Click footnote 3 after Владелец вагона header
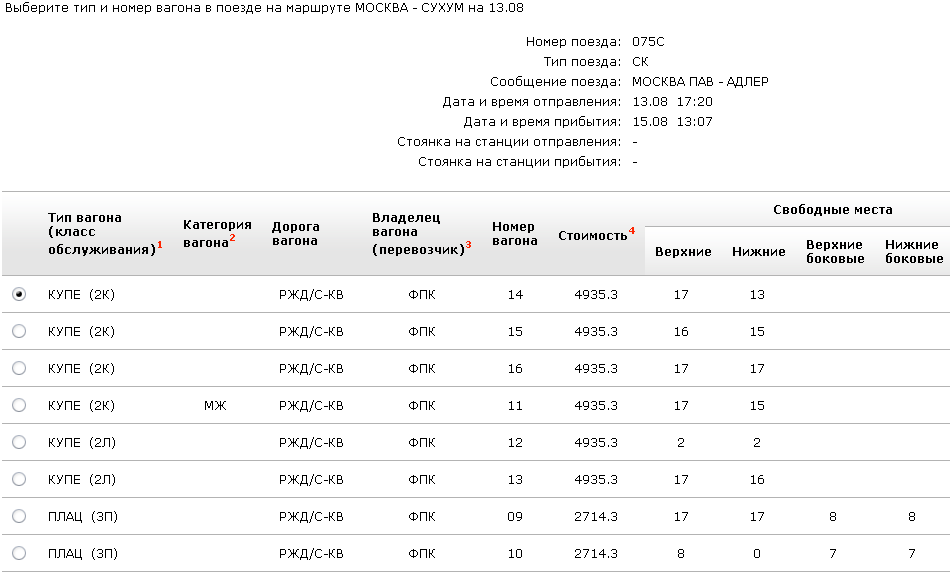This screenshot has height=578, width=950. [x=468, y=245]
